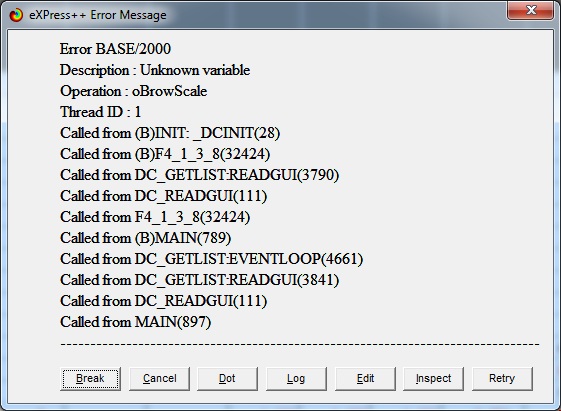The width and height of the screenshot is (561, 411).
Task: Select 'Operation : oBrowScale' line
Action: 133,91
